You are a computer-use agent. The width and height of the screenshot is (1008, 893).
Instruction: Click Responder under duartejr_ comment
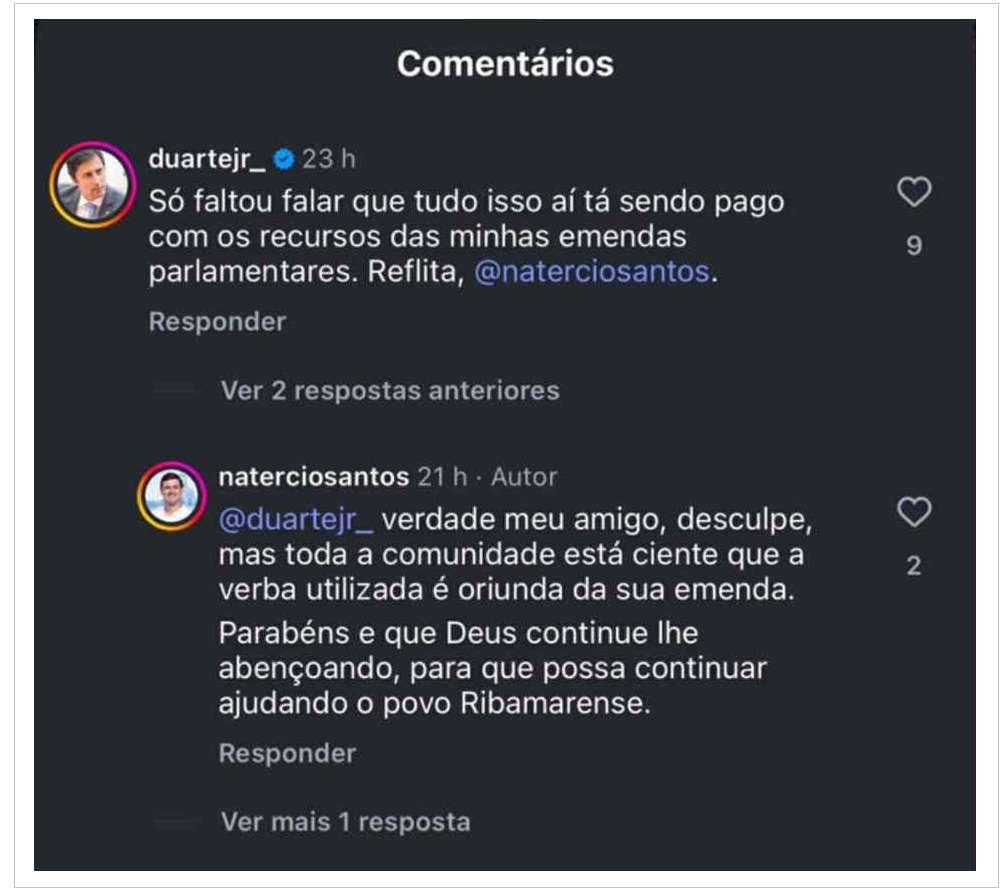click(x=217, y=322)
